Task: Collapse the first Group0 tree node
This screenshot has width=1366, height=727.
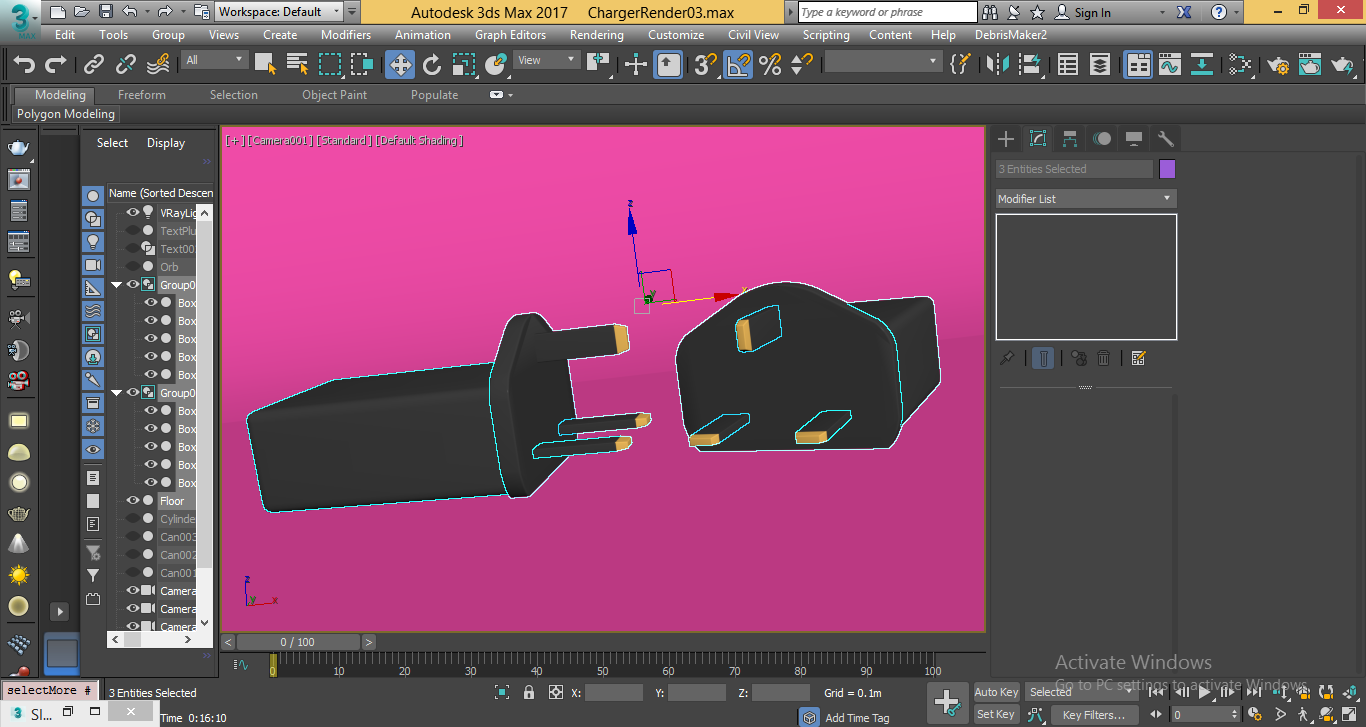Action: click(117, 285)
